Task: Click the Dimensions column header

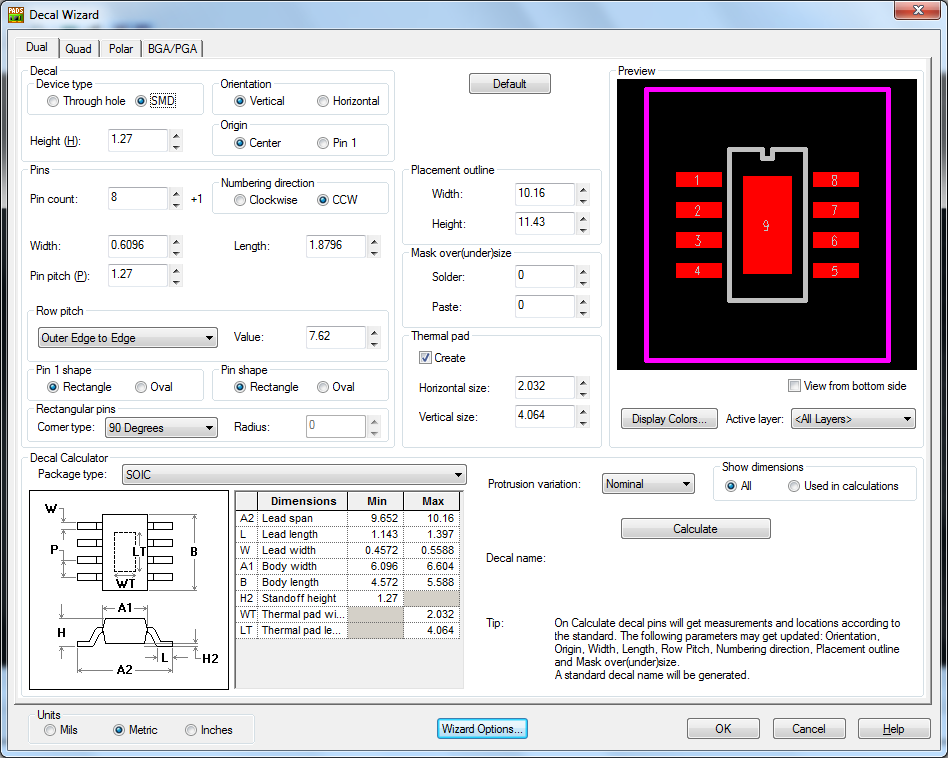Action: [x=302, y=501]
